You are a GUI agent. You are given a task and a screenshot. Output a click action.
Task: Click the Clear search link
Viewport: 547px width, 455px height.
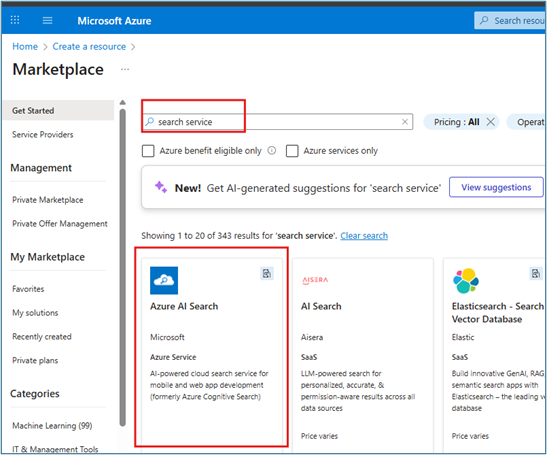(x=364, y=236)
